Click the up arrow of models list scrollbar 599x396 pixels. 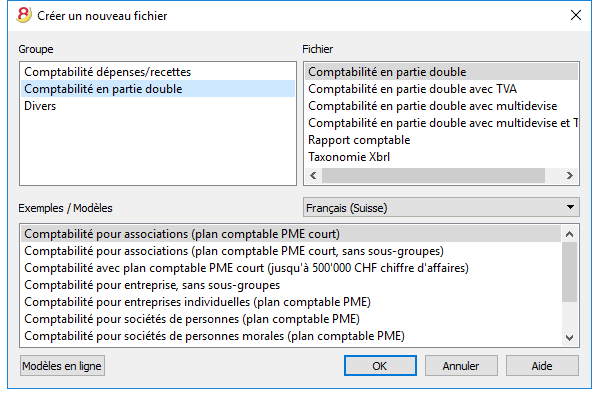pos(569,234)
